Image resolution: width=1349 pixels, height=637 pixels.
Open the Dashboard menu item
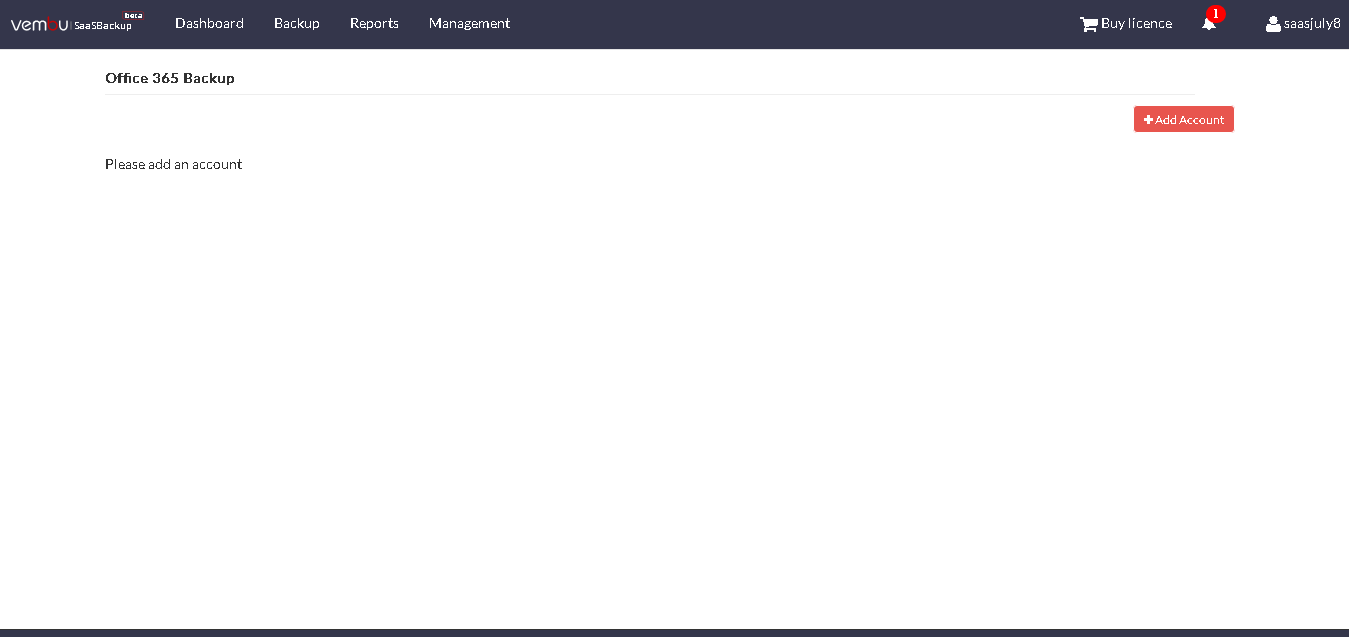[209, 23]
